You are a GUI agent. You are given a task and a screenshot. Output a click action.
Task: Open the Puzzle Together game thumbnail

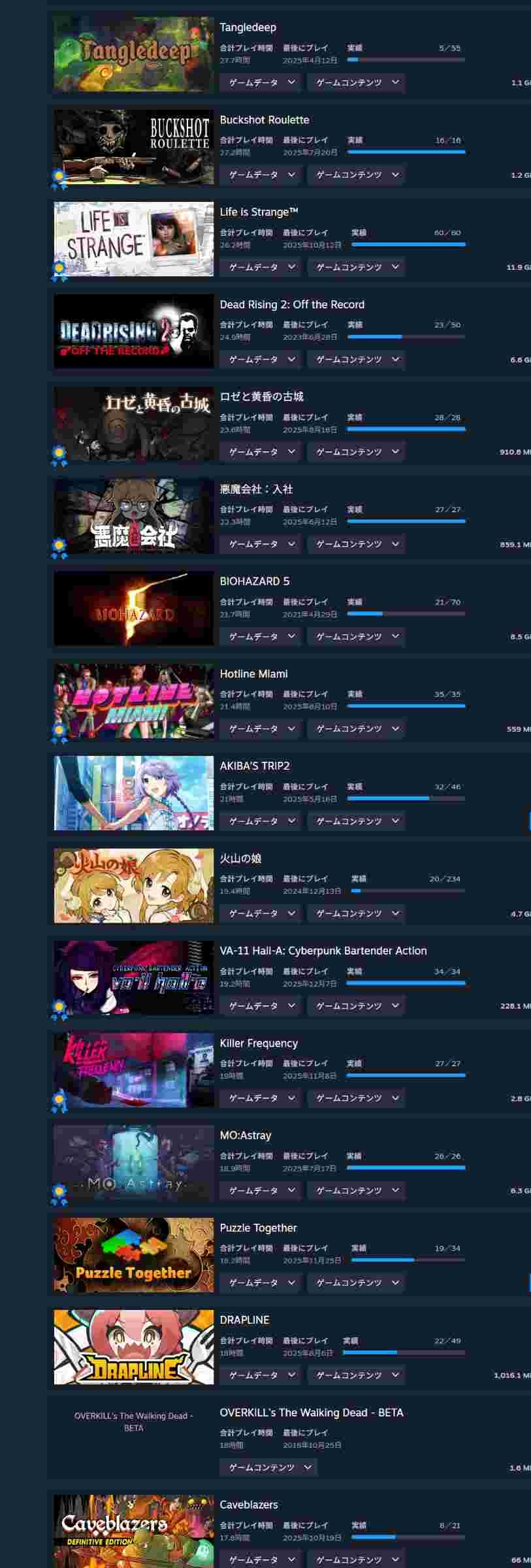point(134,1255)
